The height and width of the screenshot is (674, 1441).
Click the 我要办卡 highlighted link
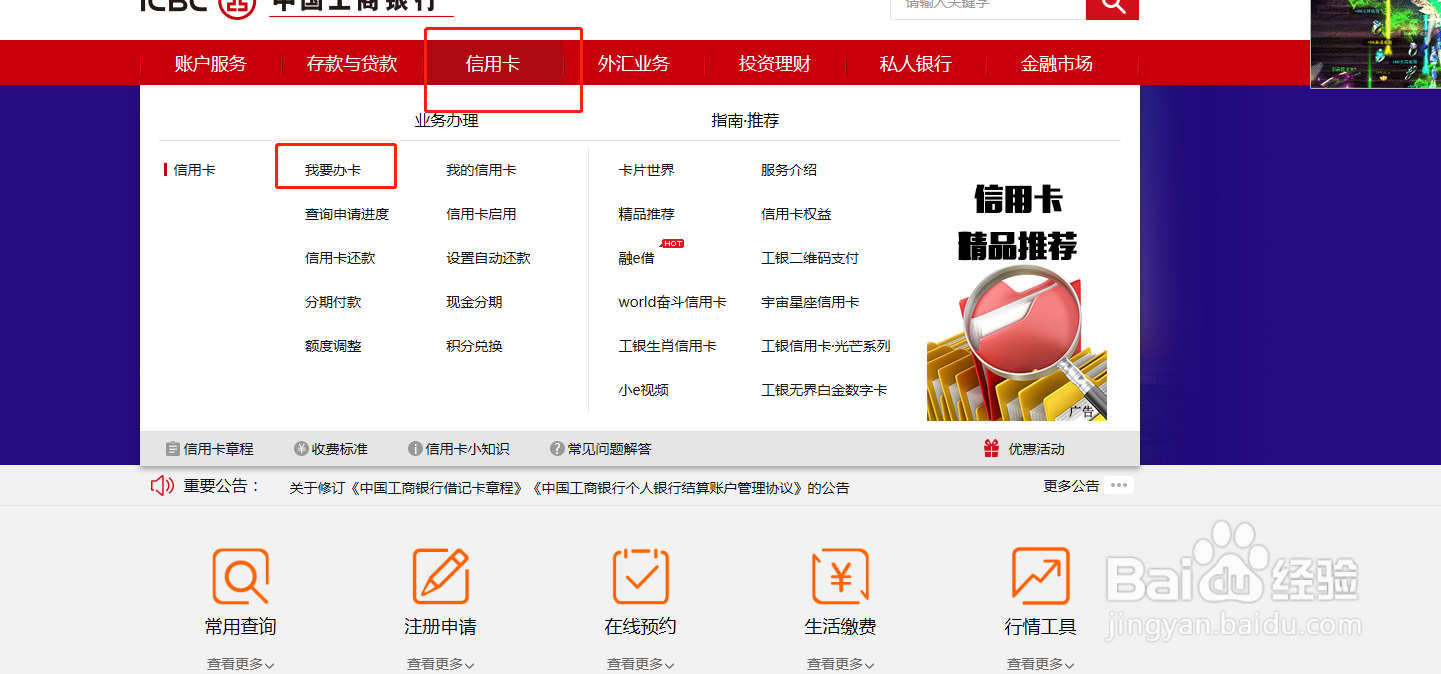pyautogui.click(x=335, y=168)
